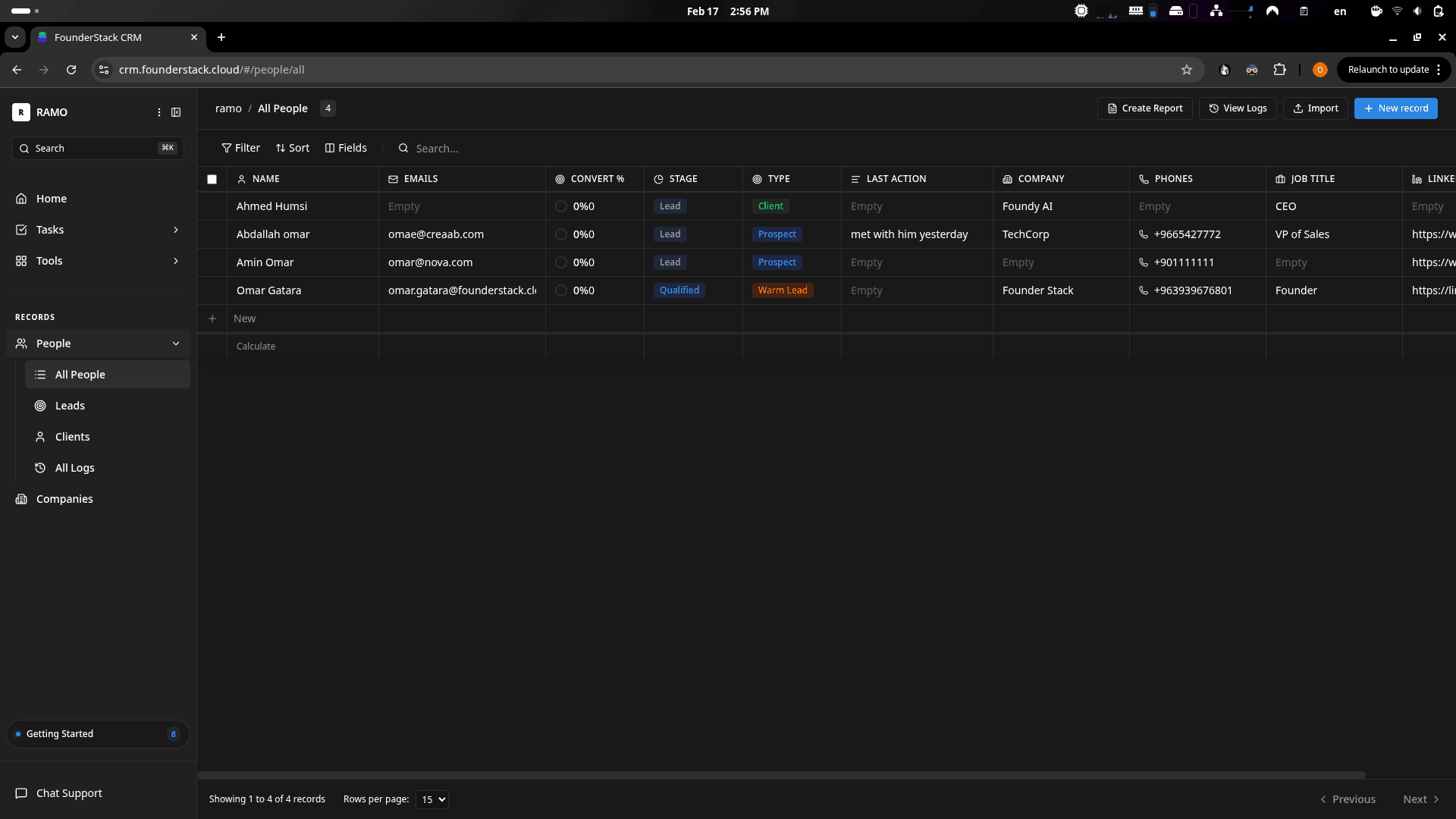
Task: Select the All Logs sidebar entry
Action: tap(74, 468)
